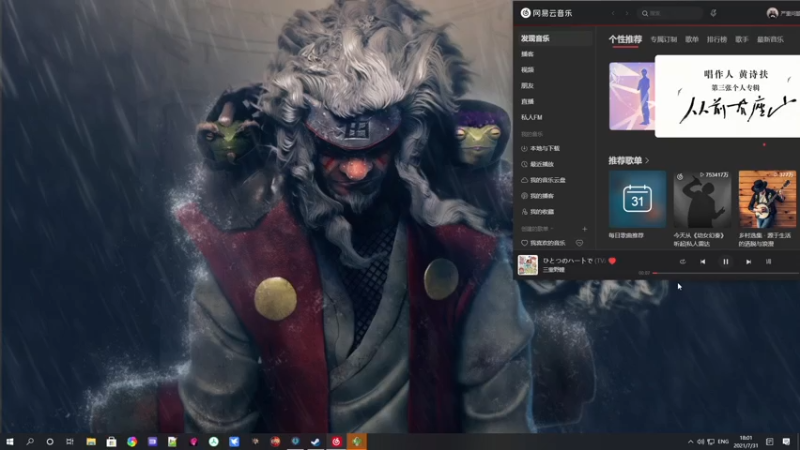This screenshot has width=800, height=450.
Task: Toggle the loop play mode icon
Action: [682, 262]
